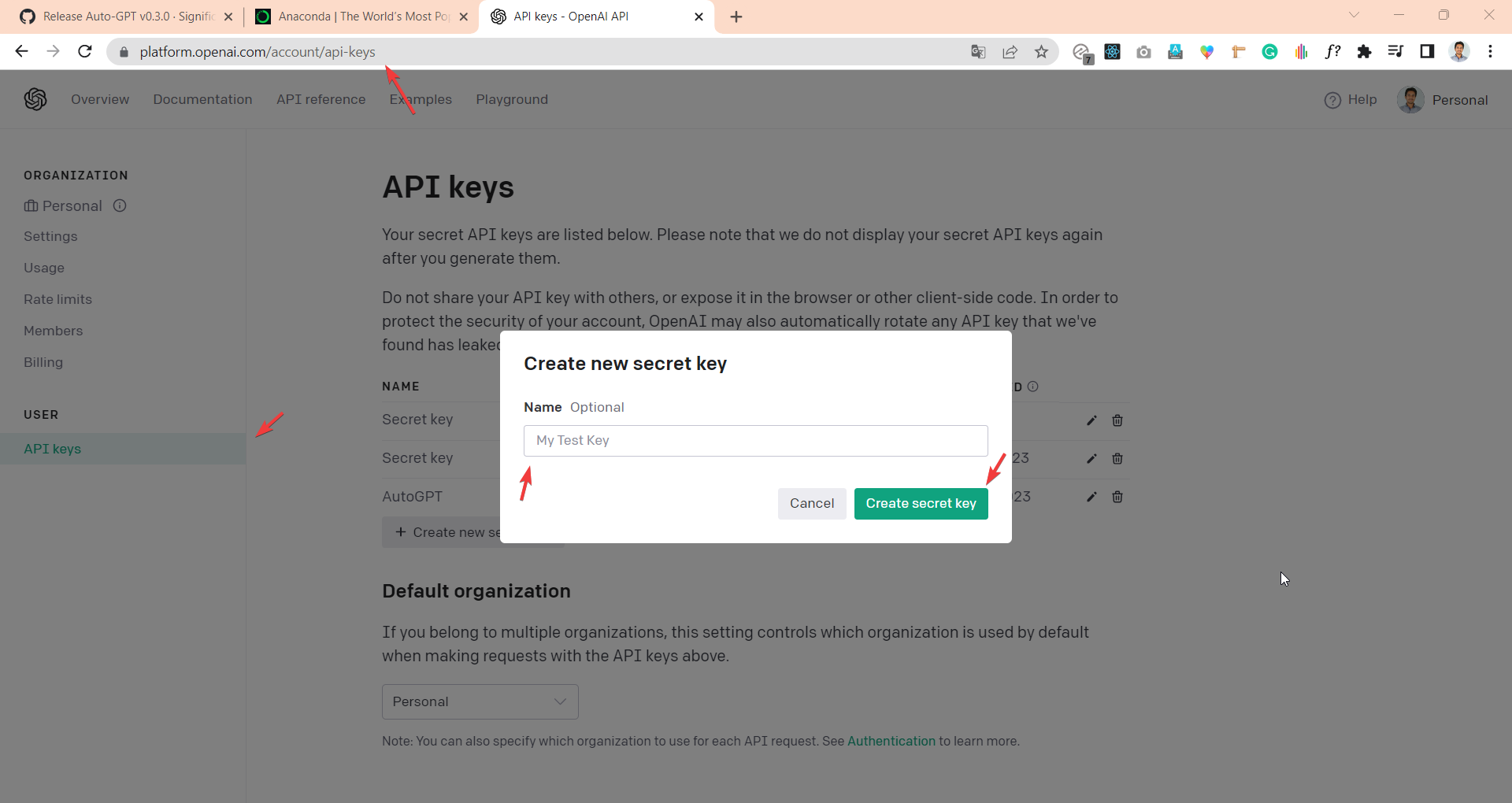Open the browser Extensions puzzle icon
Viewport: 1512px width, 803px height.
1364,52
